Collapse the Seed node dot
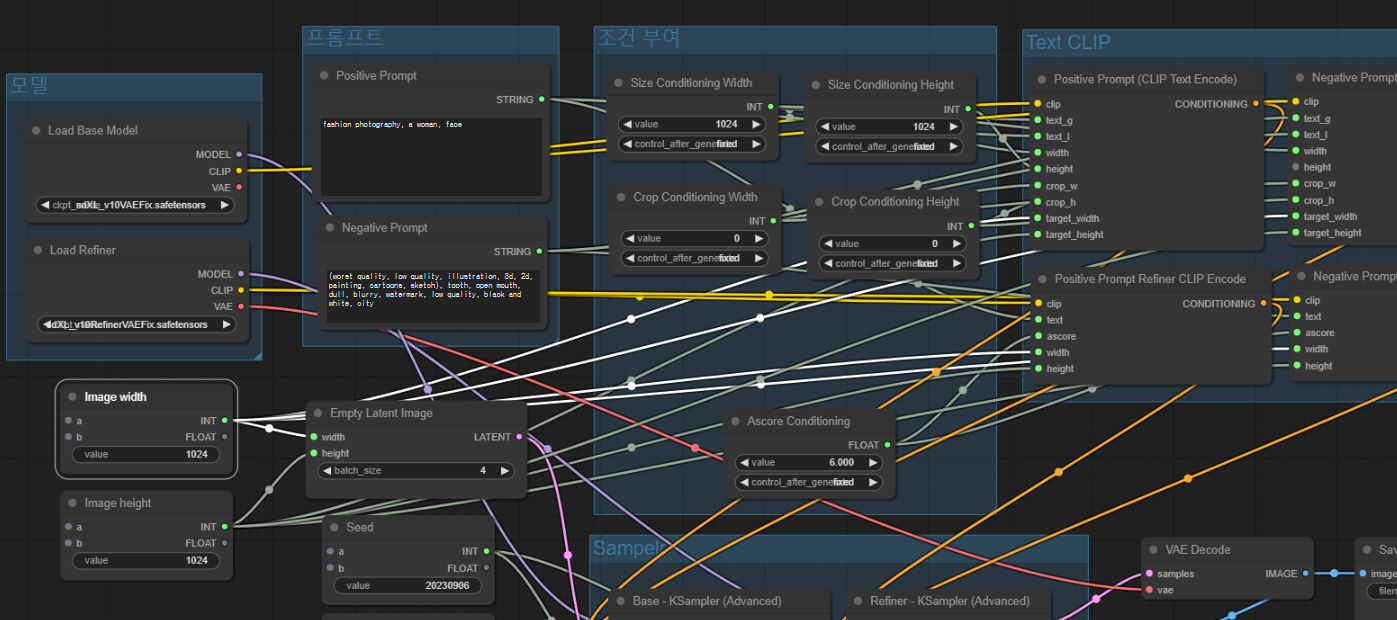The image size is (1397, 620). click(335, 527)
